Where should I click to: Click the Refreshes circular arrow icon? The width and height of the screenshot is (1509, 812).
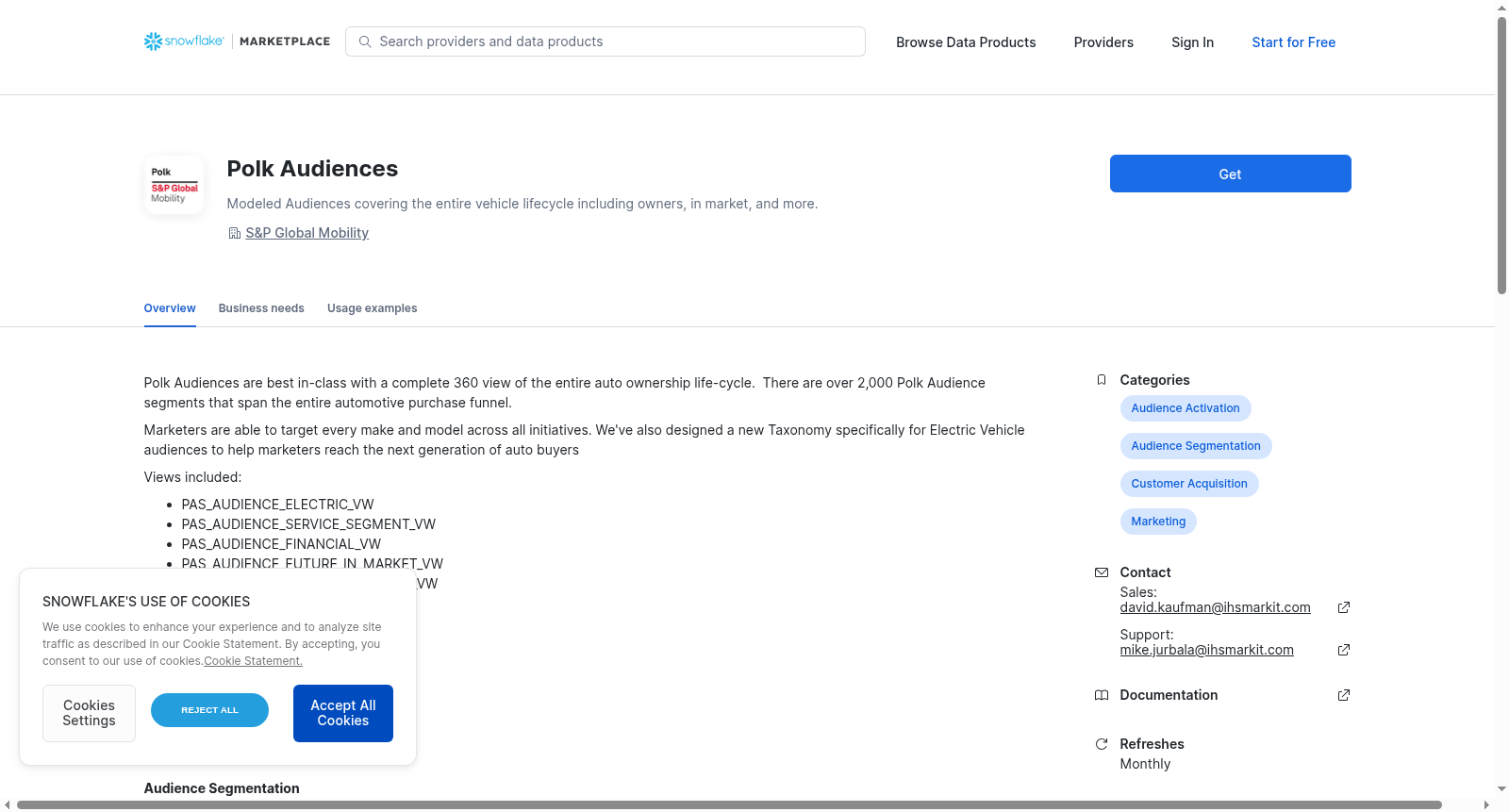pyautogui.click(x=1102, y=744)
